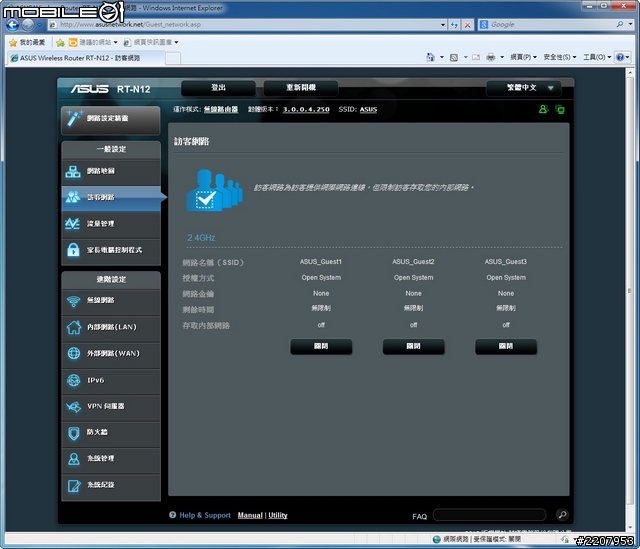Screen dimensions: 640x549
Task: Click button under ASUS_Guest3 column
Action: [x=506, y=347]
